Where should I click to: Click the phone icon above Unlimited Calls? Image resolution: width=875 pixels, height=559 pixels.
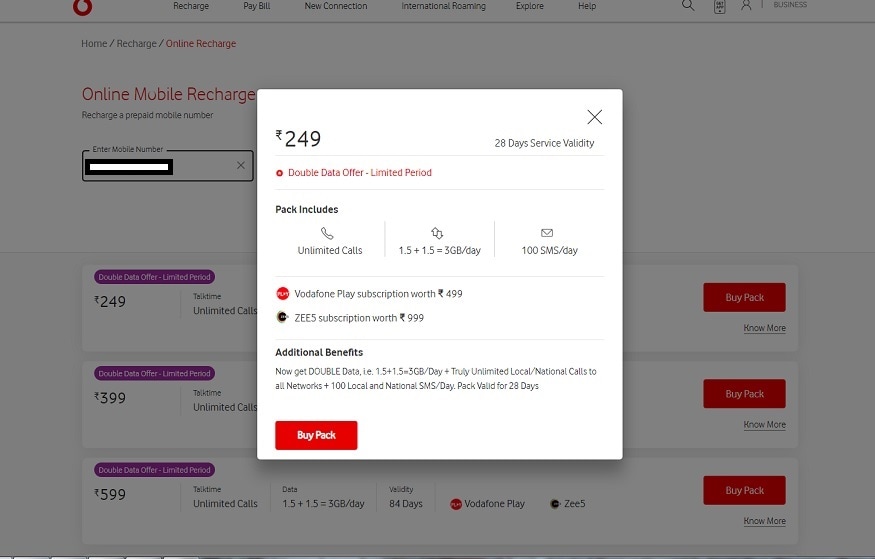328,233
